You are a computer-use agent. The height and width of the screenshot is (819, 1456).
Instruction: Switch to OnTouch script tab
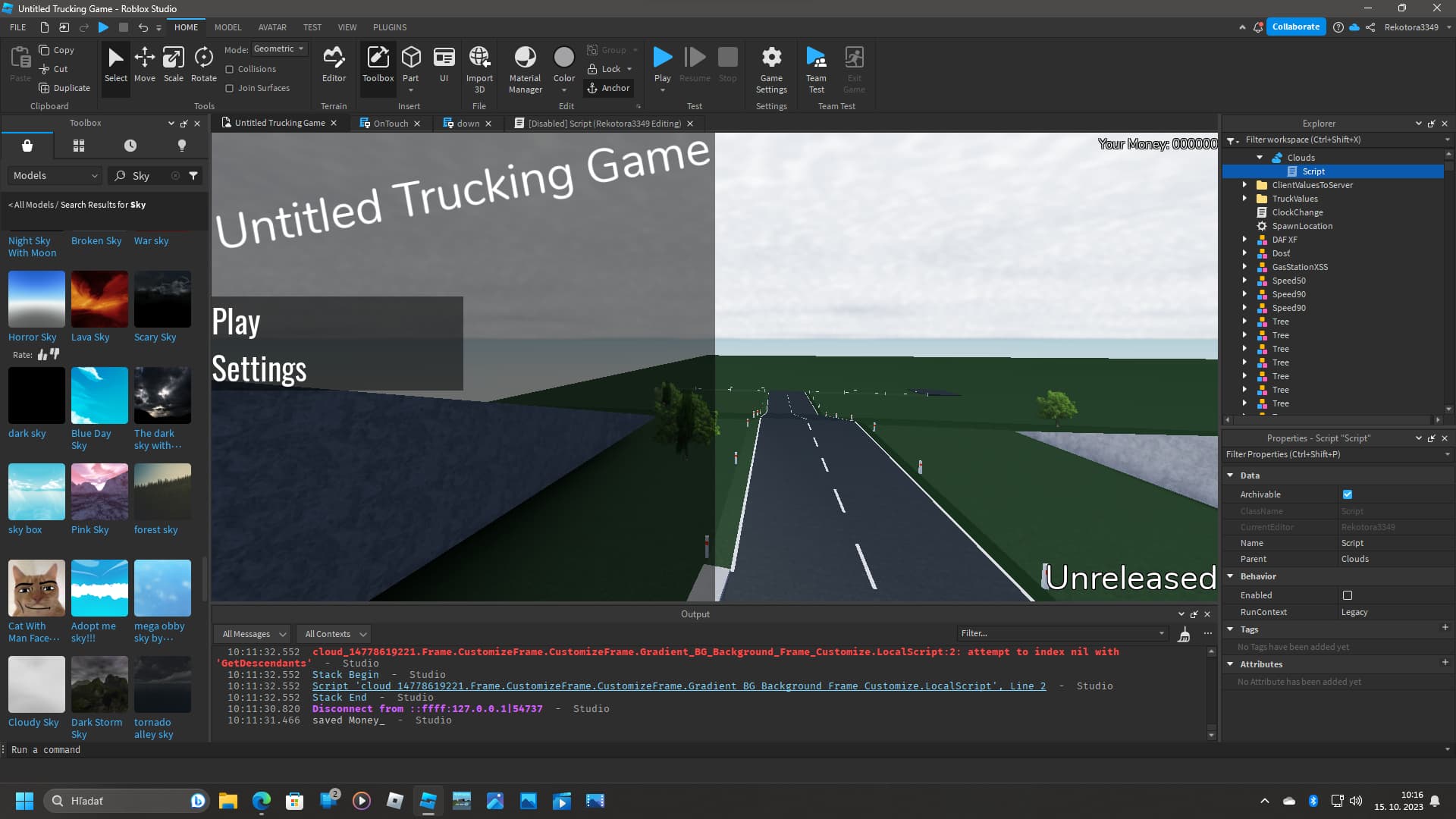390,123
